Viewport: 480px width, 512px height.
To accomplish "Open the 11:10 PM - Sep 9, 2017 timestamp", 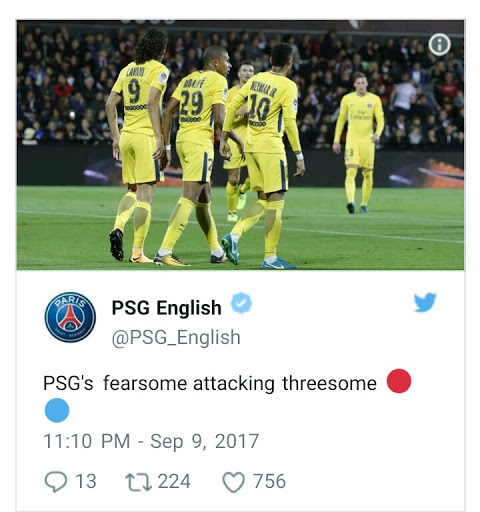I will [x=151, y=441].
